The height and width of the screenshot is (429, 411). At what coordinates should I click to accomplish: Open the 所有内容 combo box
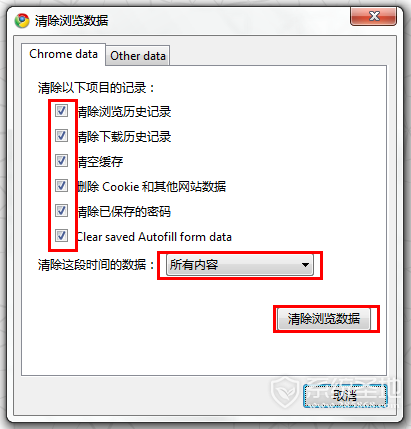240,265
